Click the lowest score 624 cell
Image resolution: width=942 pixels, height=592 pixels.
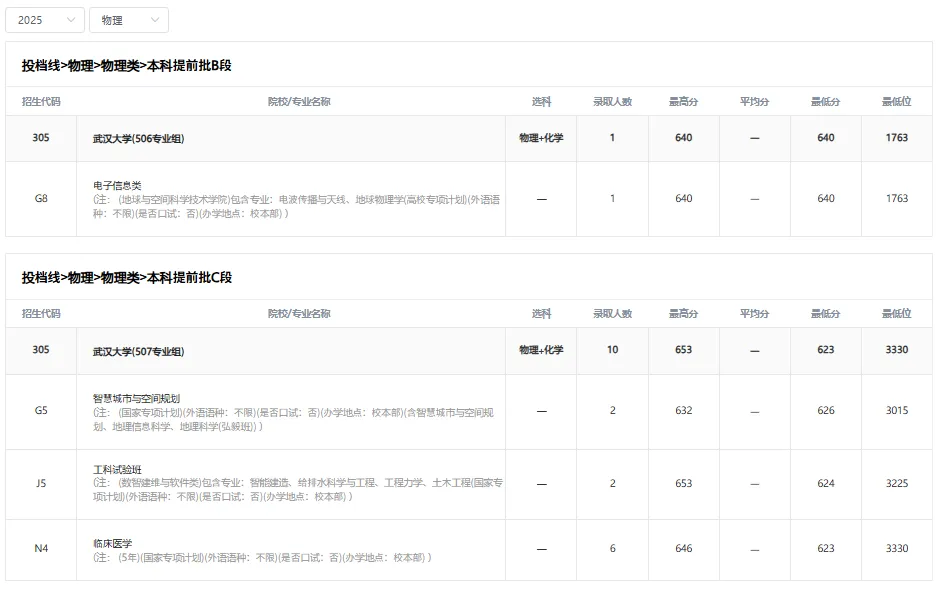pyautogui.click(x=825, y=483)
